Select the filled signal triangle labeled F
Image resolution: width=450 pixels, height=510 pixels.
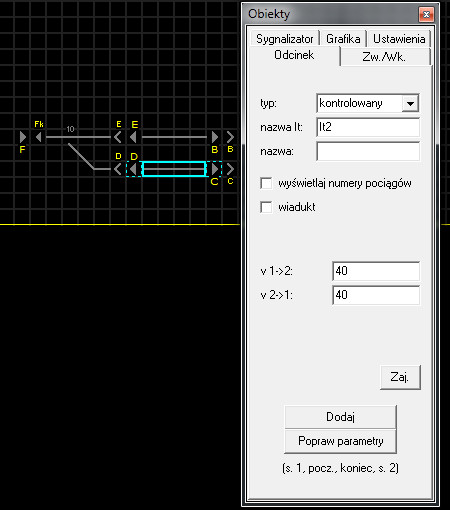[x=23, y=137]
